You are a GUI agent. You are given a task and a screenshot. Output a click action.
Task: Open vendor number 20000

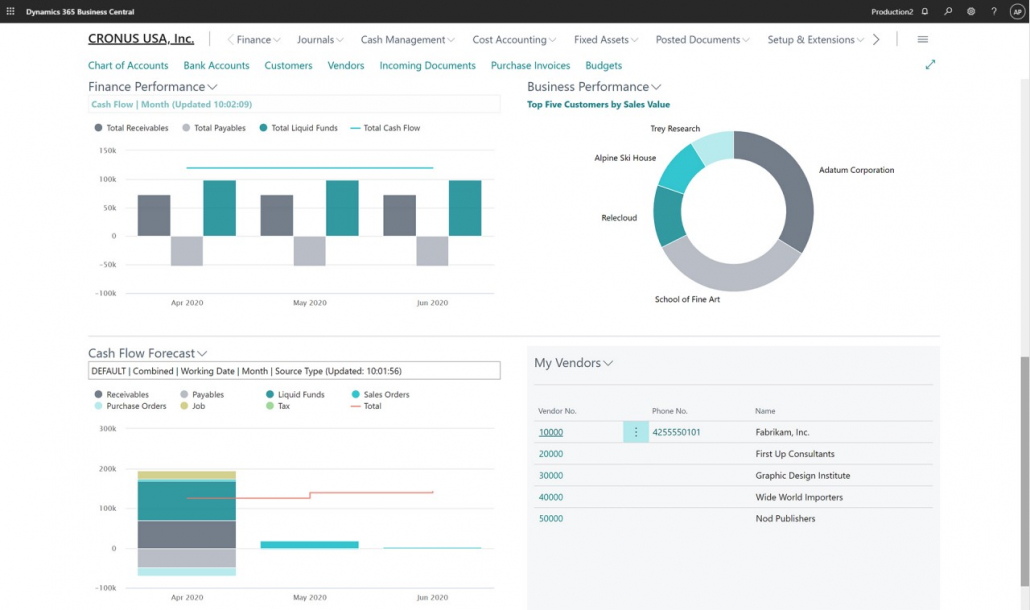[550, 454]
